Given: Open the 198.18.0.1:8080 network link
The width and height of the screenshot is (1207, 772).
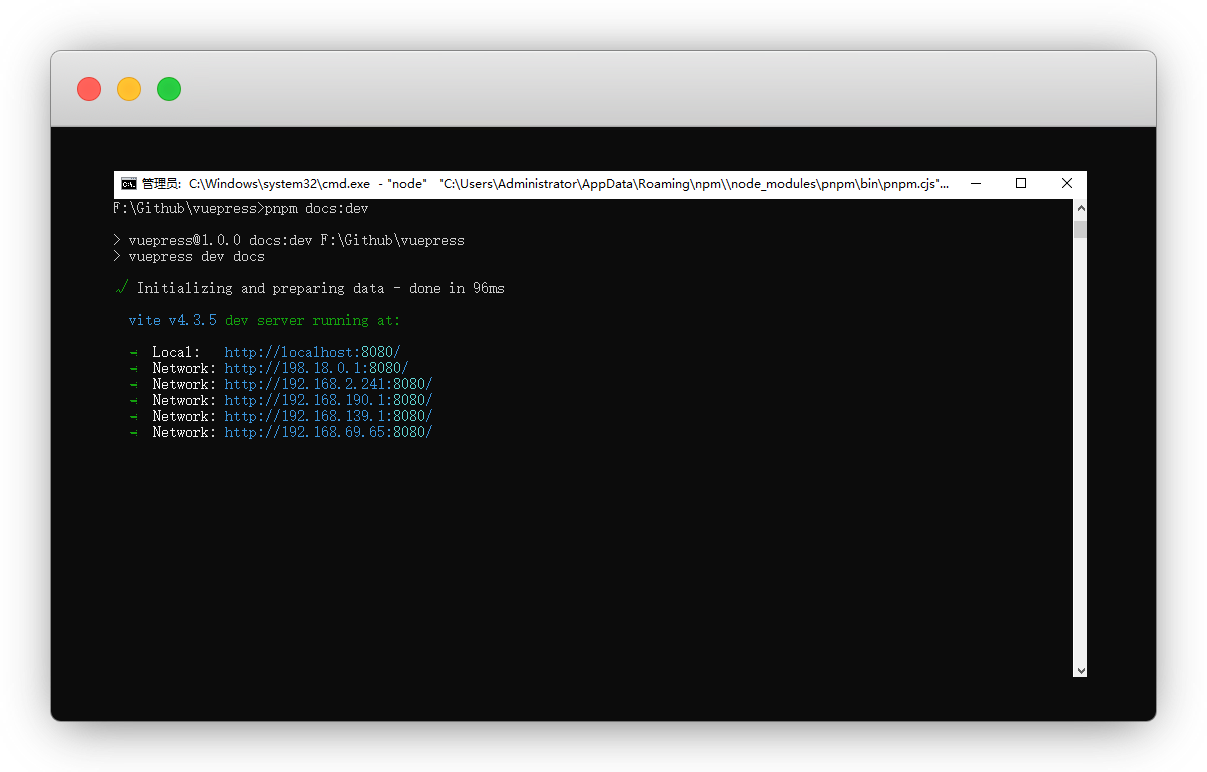Looking at the screenshot, I should 316,368.
